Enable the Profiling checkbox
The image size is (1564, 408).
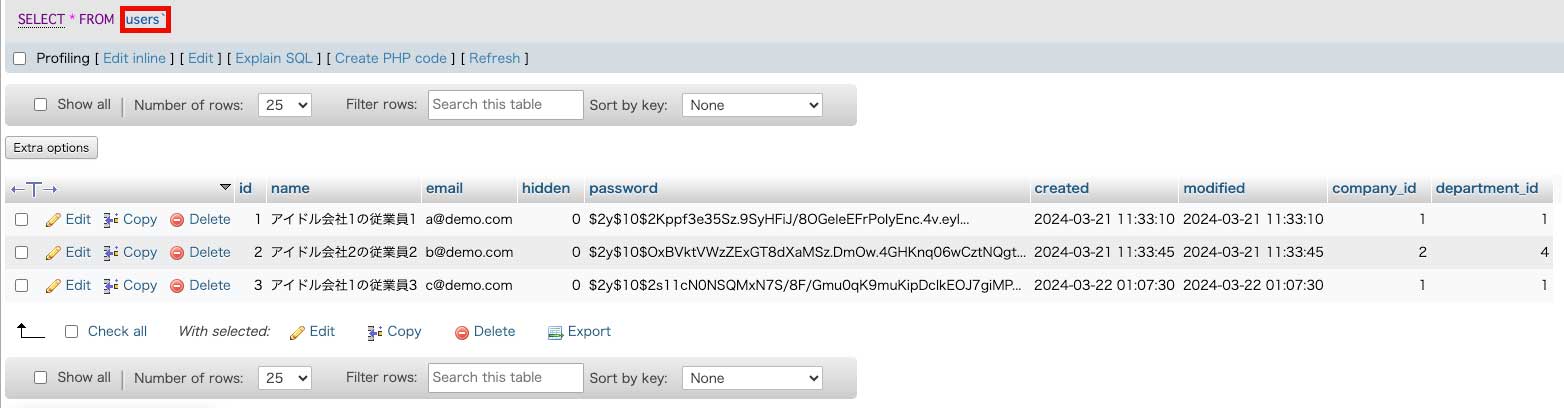[20, 59]
